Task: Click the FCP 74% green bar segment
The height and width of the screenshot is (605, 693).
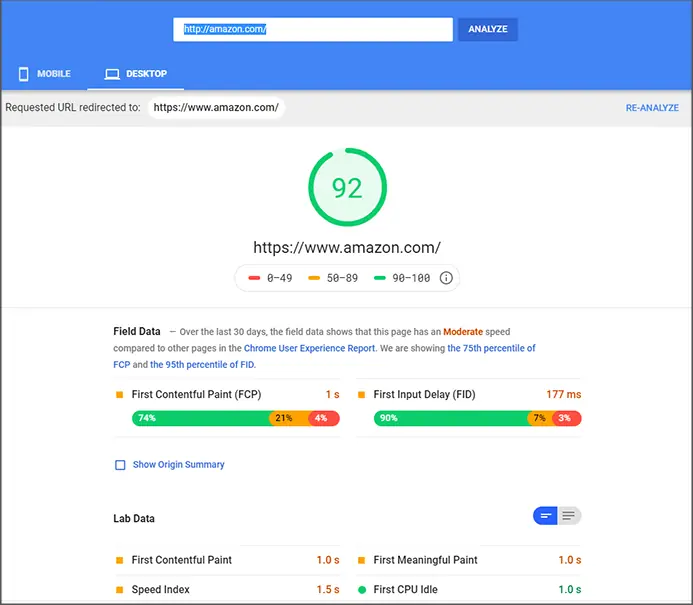Action: [x=201, y=418]
